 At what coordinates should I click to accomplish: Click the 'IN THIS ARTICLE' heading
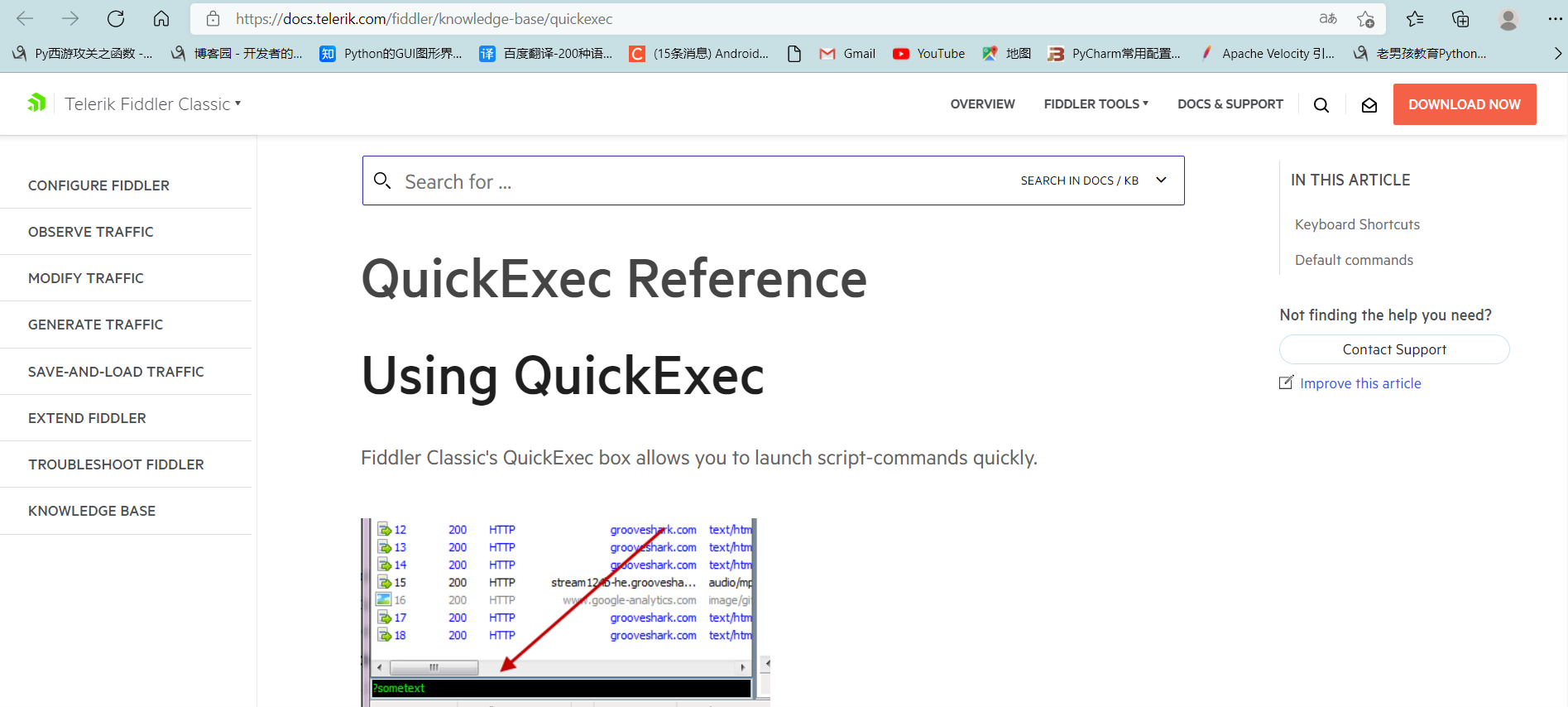click(x=1350, y=180)
